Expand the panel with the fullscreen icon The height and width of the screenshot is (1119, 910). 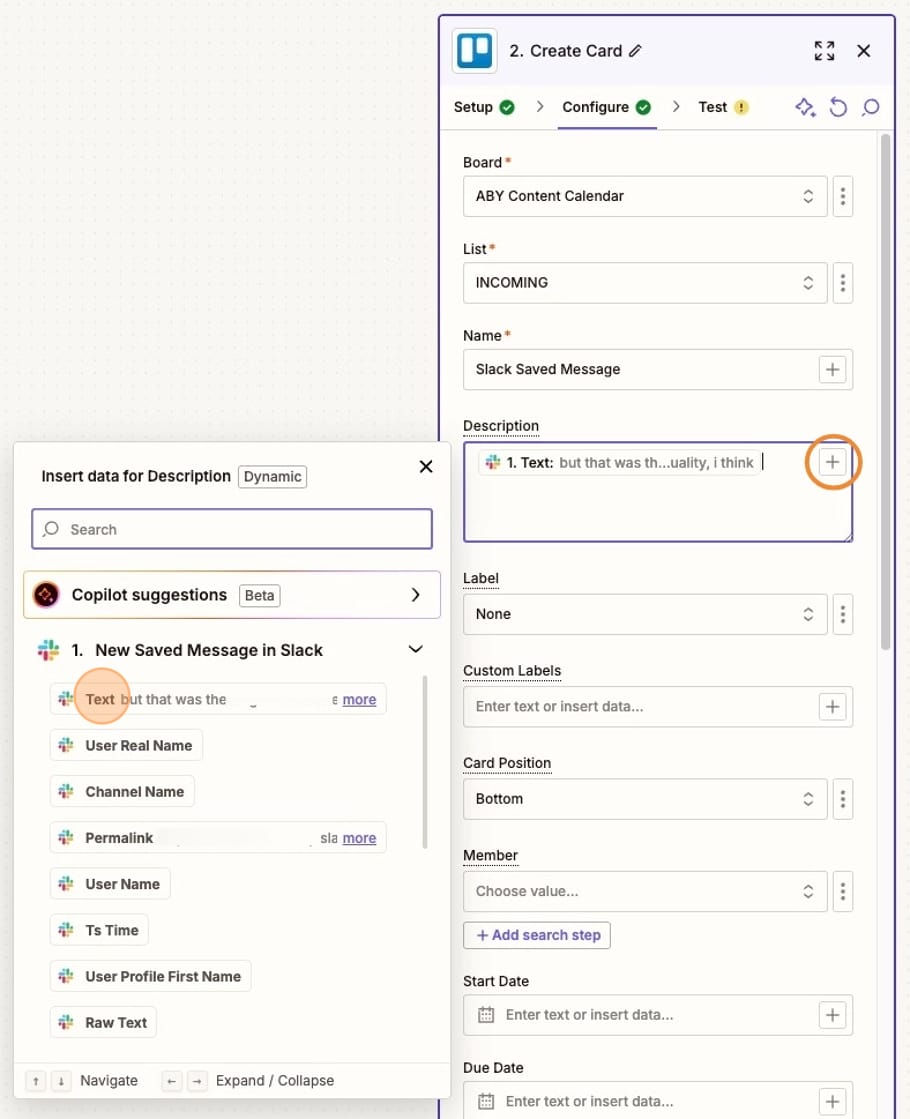coord(824,50)
